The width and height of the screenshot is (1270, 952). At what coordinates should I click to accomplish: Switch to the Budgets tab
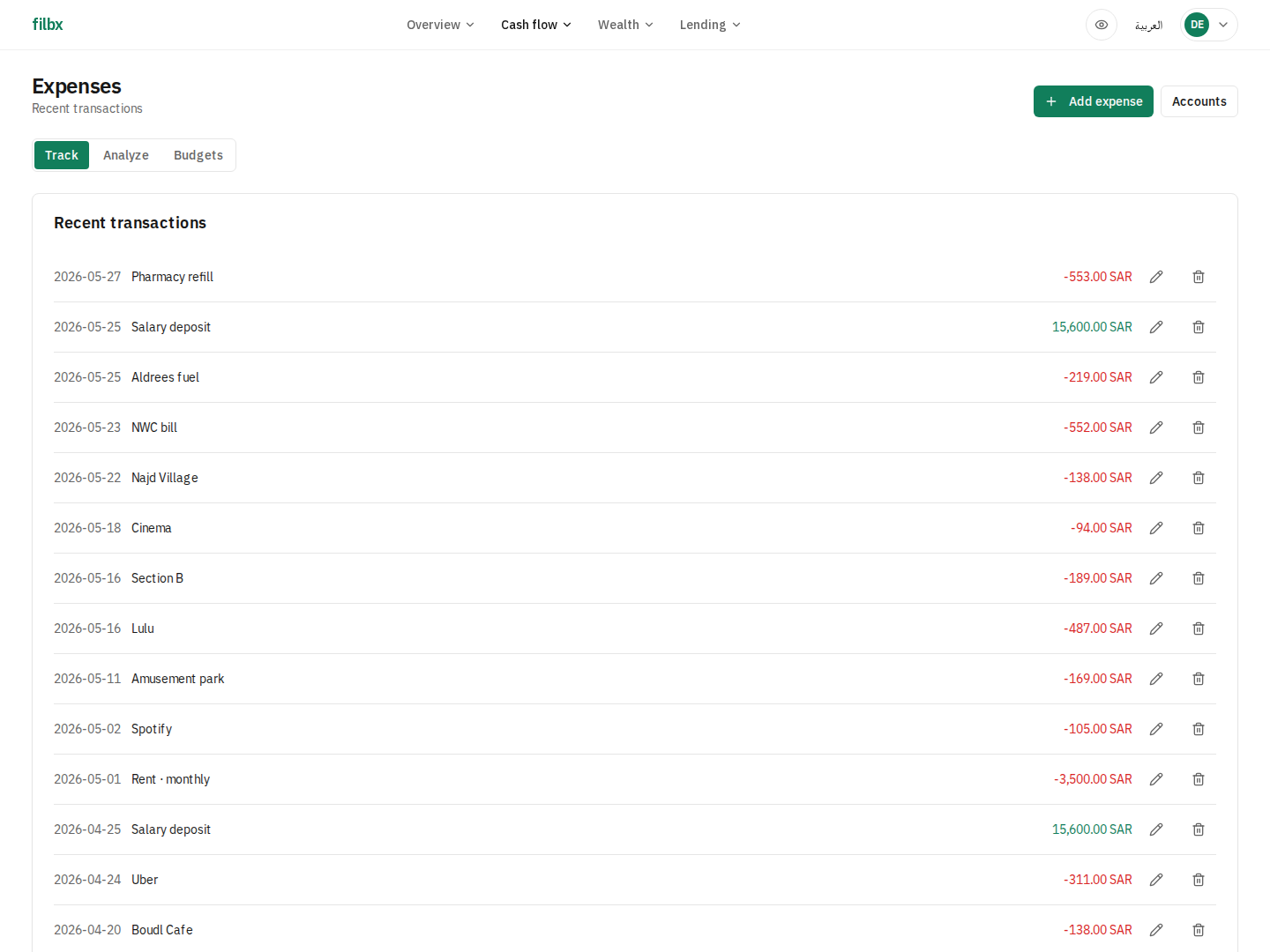click(198, 155)
